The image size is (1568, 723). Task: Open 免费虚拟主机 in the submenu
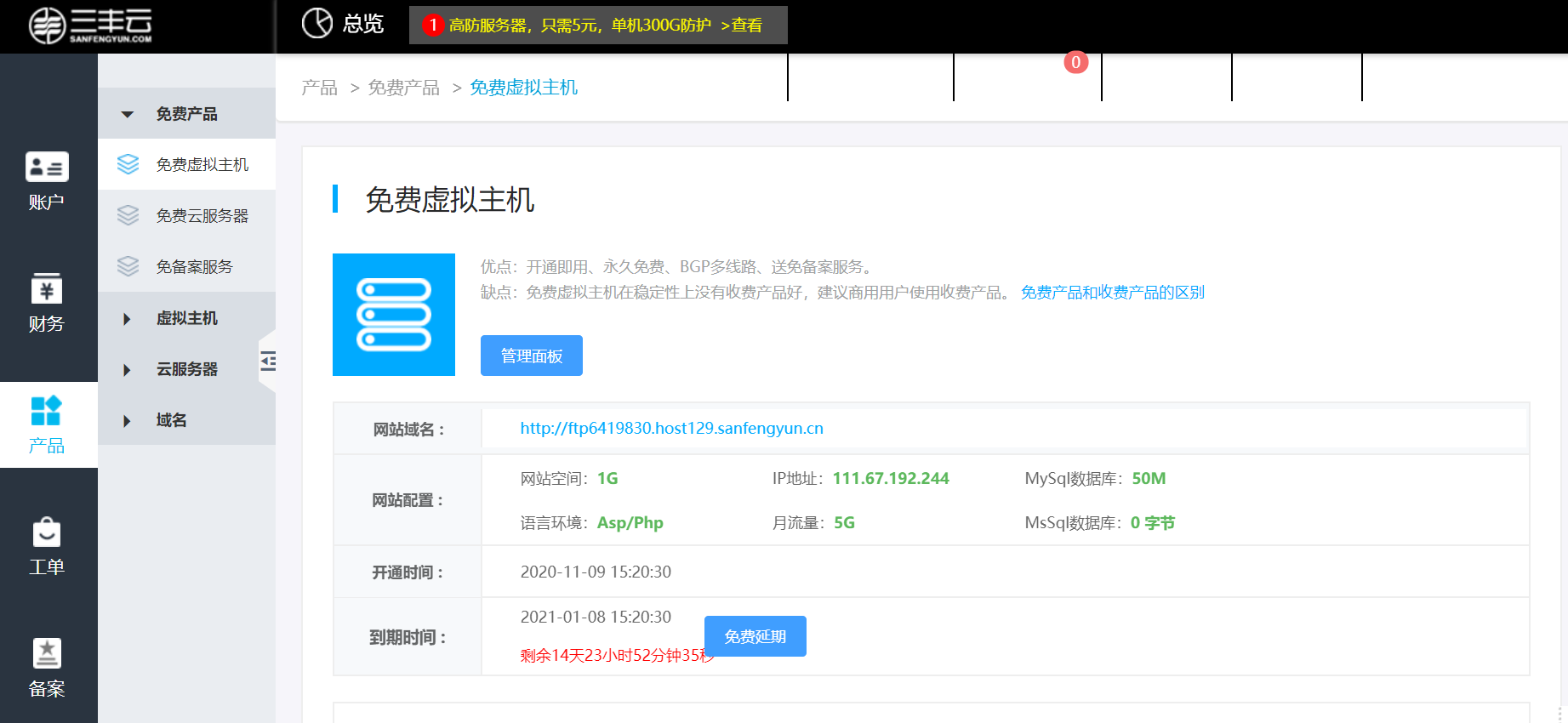tap(186, 164)
